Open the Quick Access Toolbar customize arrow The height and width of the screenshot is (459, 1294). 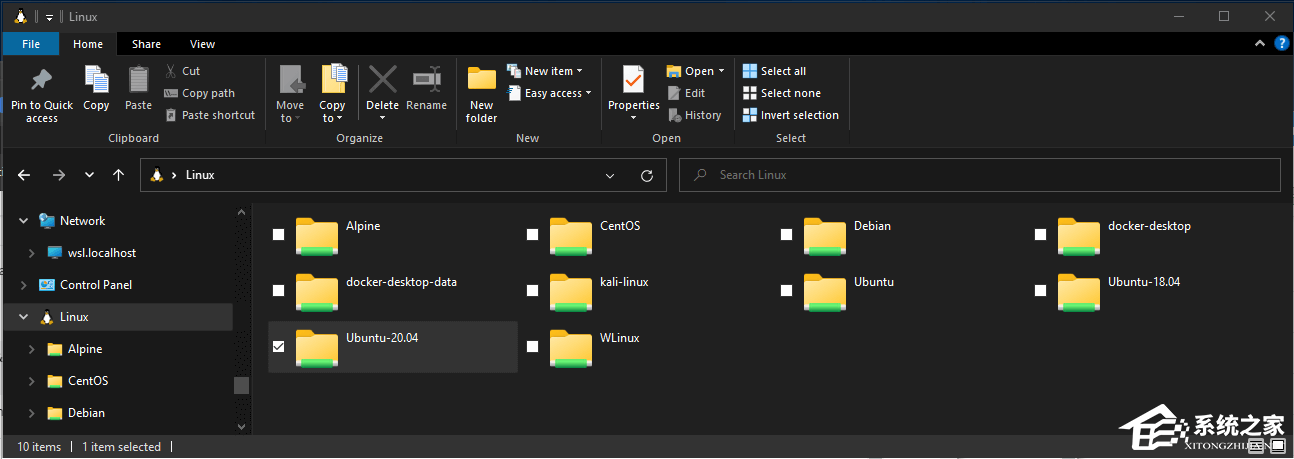click(x=49, y=17)
